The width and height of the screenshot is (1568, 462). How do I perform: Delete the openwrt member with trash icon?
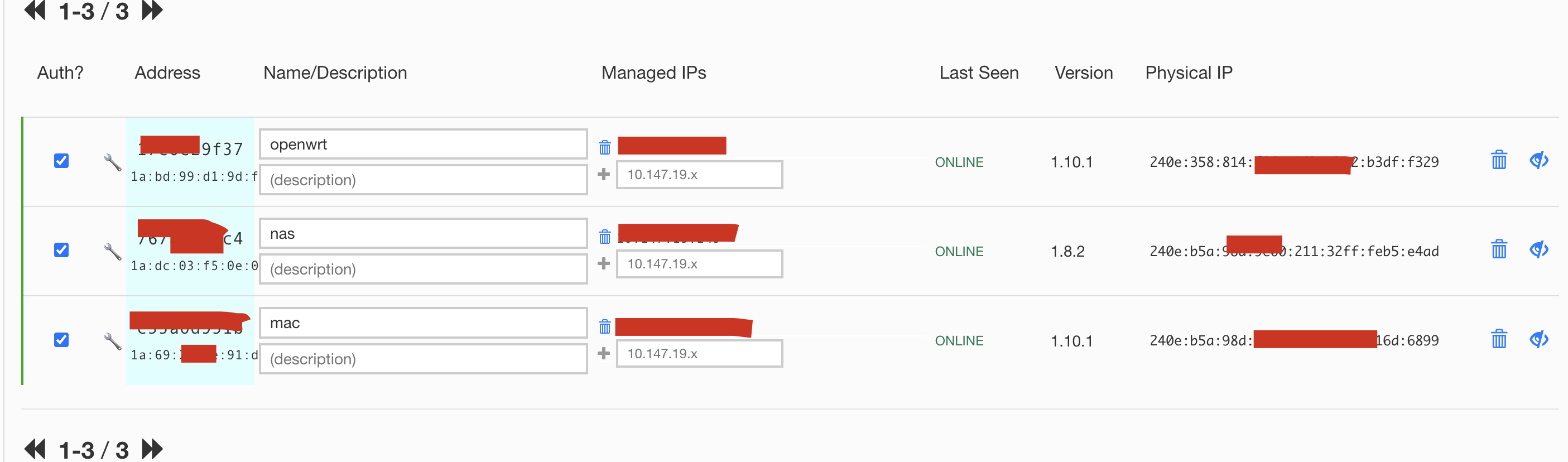[x=1499, y=160]
